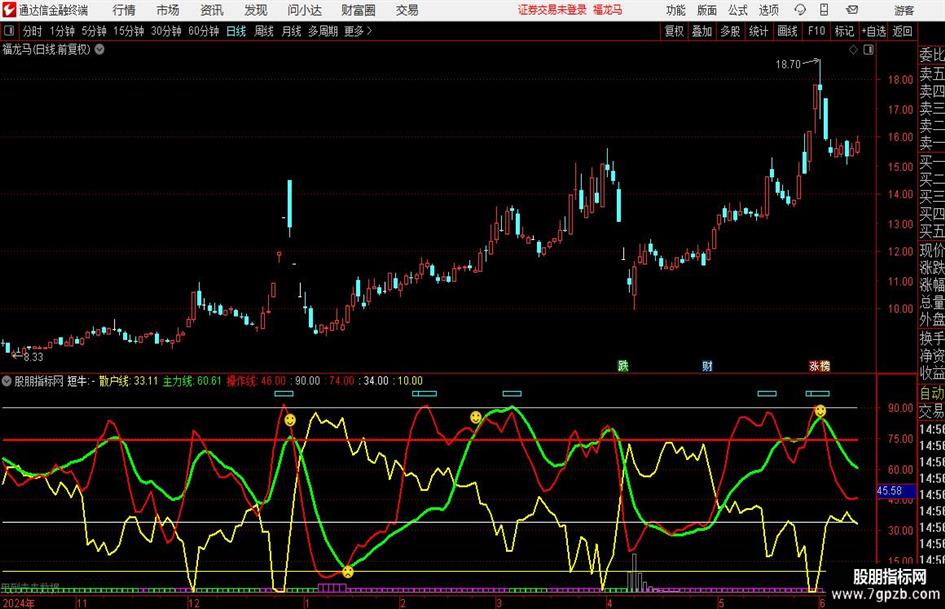Expand the 股朋指标网 indicator dropdown arrow
This screenshot has height=609, width=945.
click(x=7, y=381)
